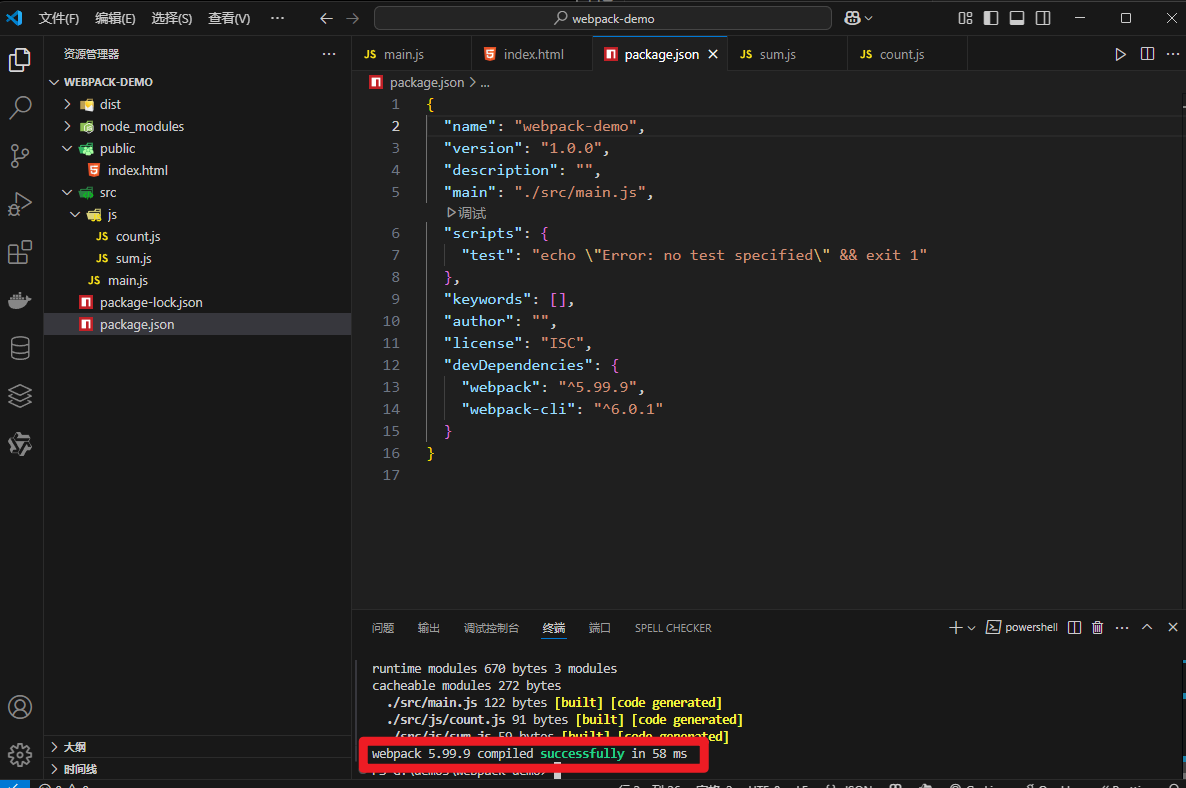Close the terminal panel

(x=1172, y=628)
